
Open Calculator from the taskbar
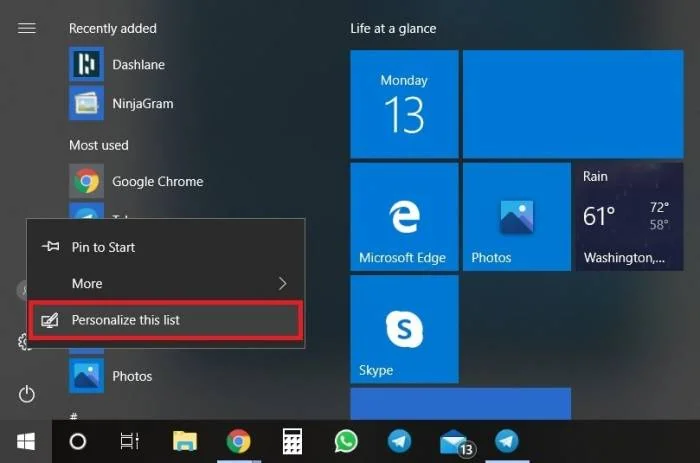(292, 442)
